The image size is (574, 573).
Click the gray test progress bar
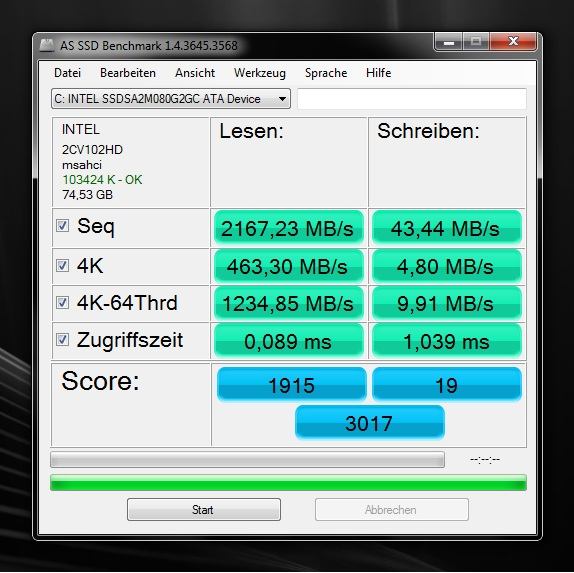247,459
